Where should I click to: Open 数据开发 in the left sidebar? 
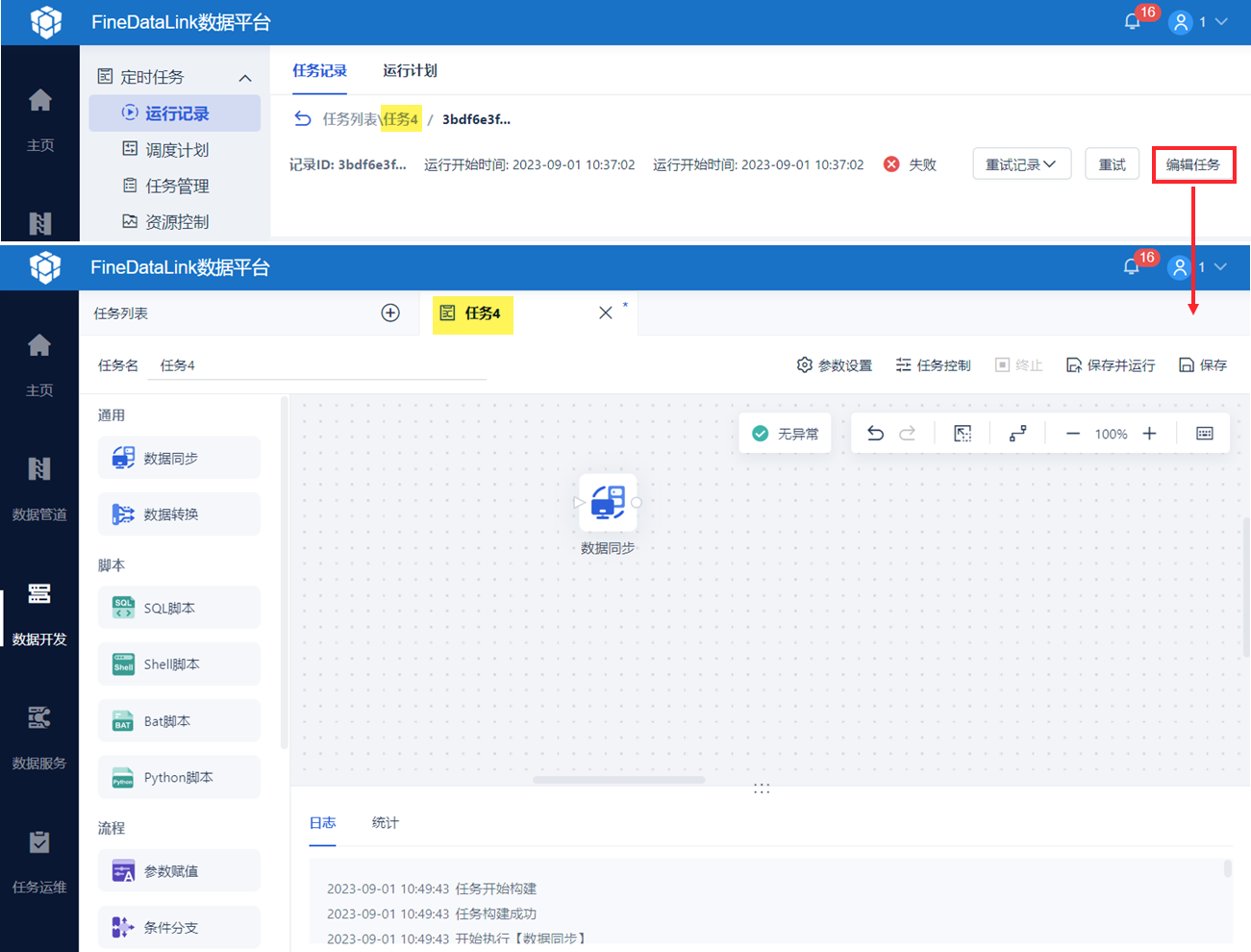coord(39,614)
